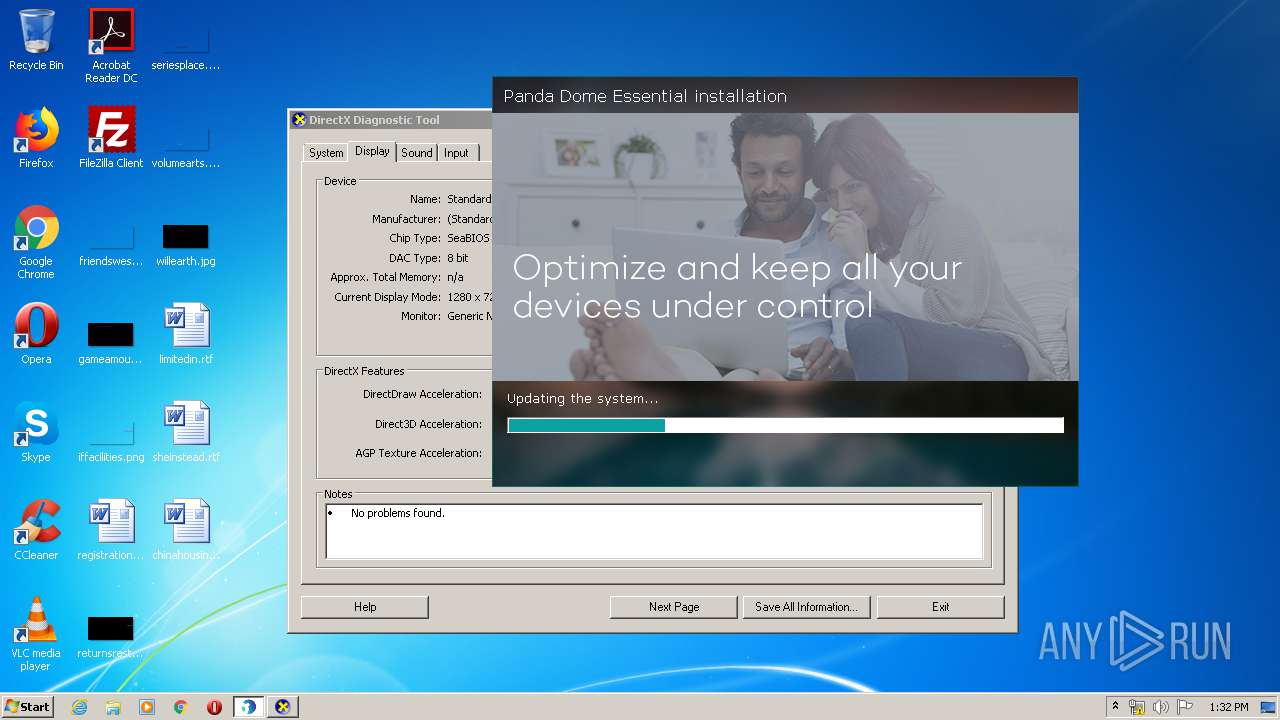The height and width of the screenshot is (720, 1280).
Task: Switch to Panda installer taskbar button
Action: (x=248, y=707)
